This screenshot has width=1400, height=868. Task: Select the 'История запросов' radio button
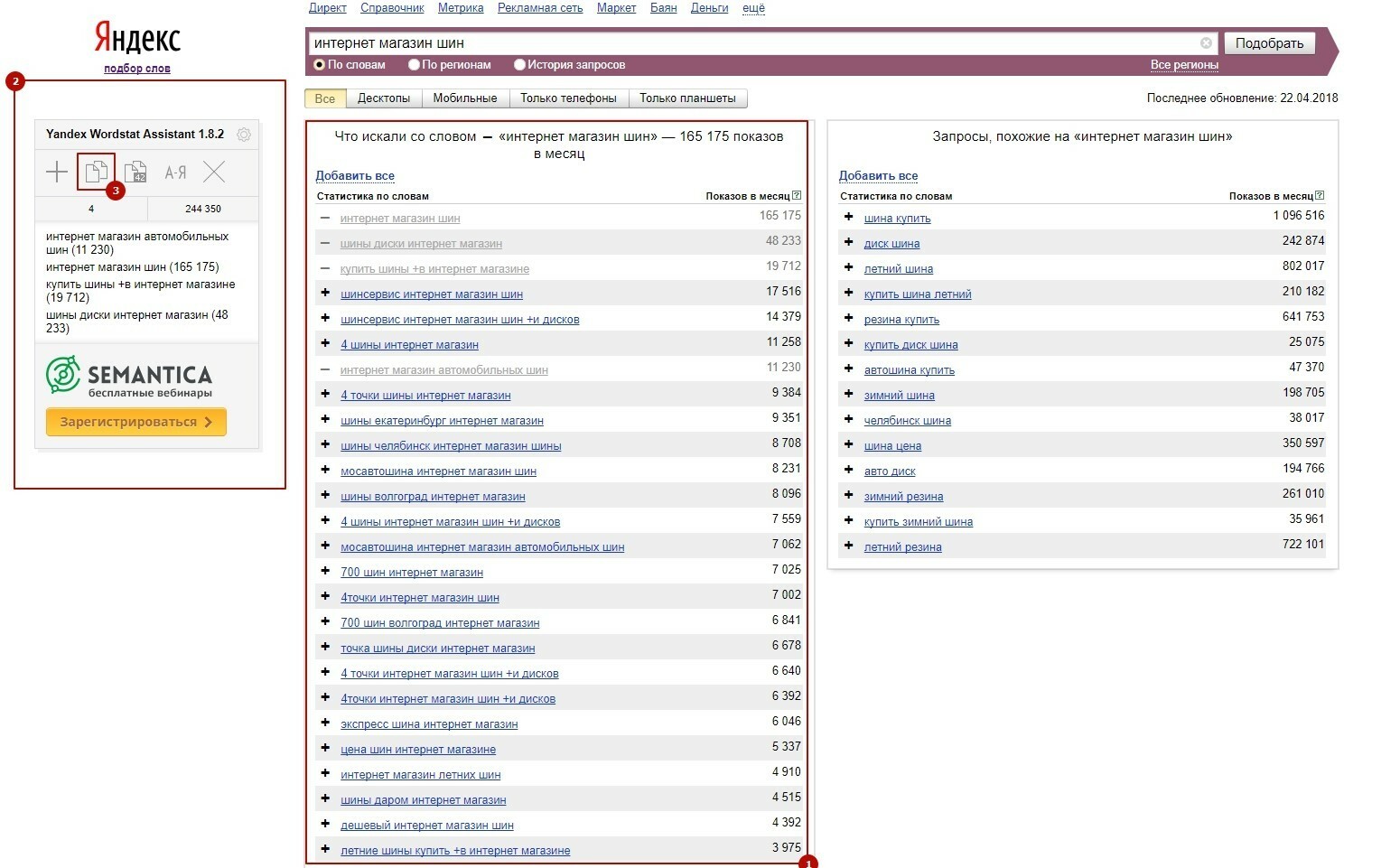[x=519, y=65]
